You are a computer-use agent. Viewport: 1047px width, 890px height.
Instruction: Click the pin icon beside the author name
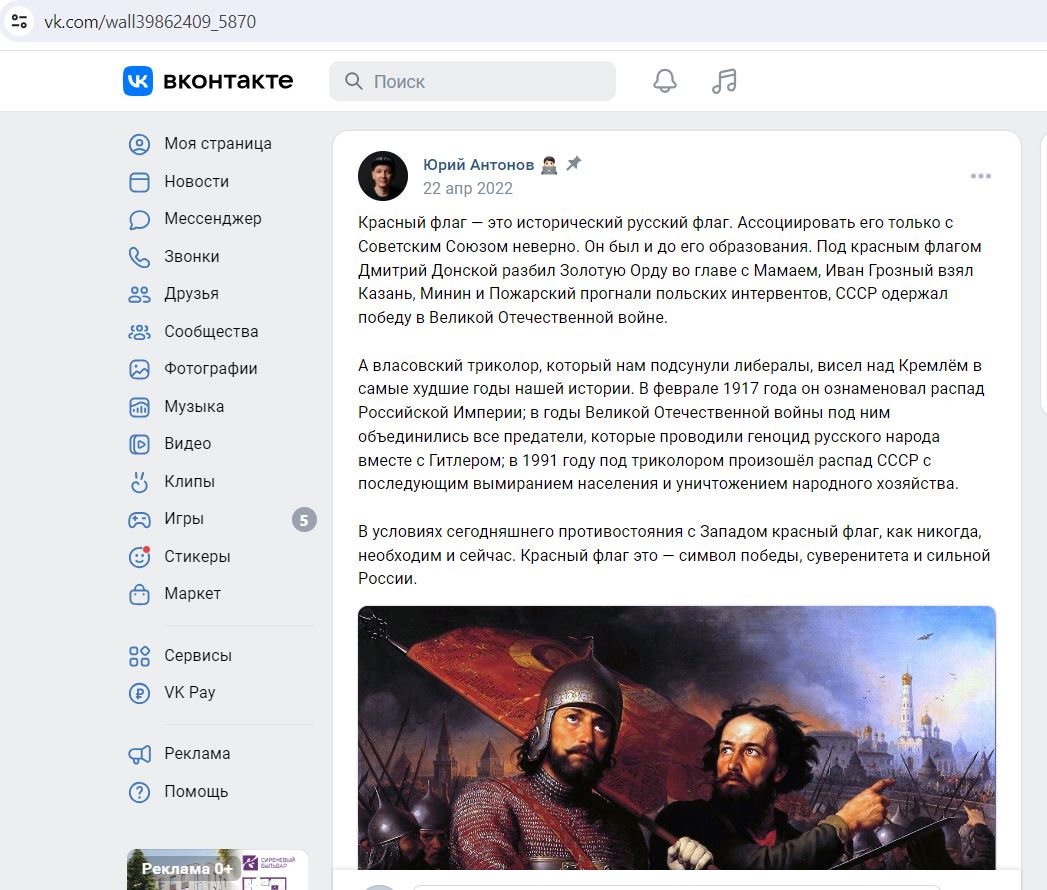[574, 164]
